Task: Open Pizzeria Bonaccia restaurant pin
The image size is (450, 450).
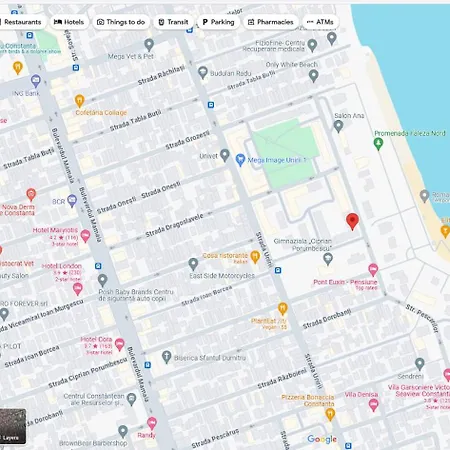Action: 330,415
